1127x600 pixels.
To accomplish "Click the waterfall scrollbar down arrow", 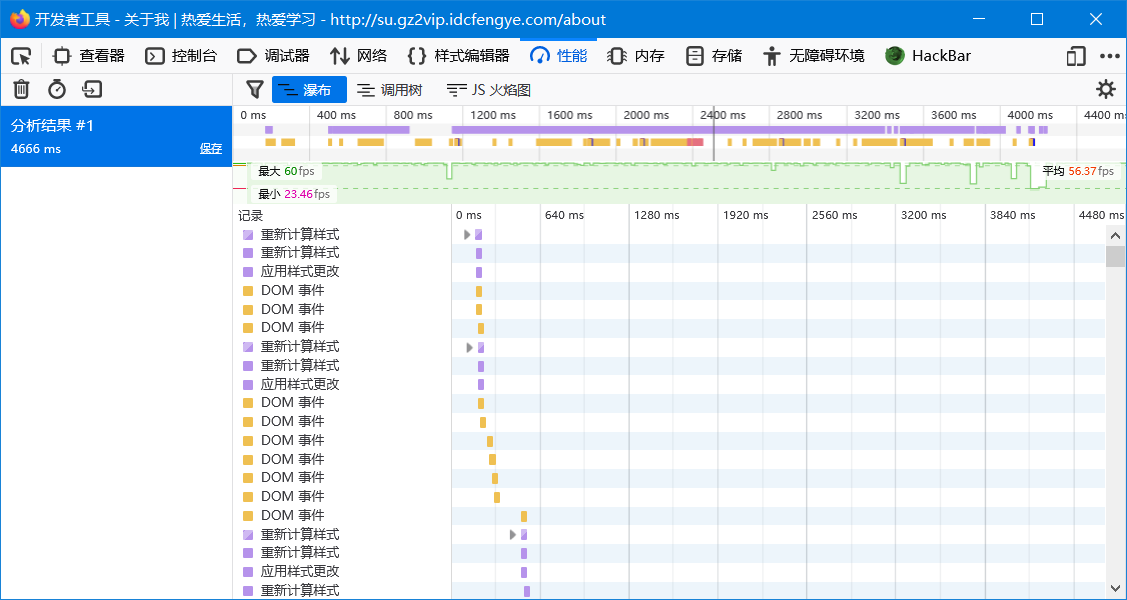I will [x=1116, y=589].
